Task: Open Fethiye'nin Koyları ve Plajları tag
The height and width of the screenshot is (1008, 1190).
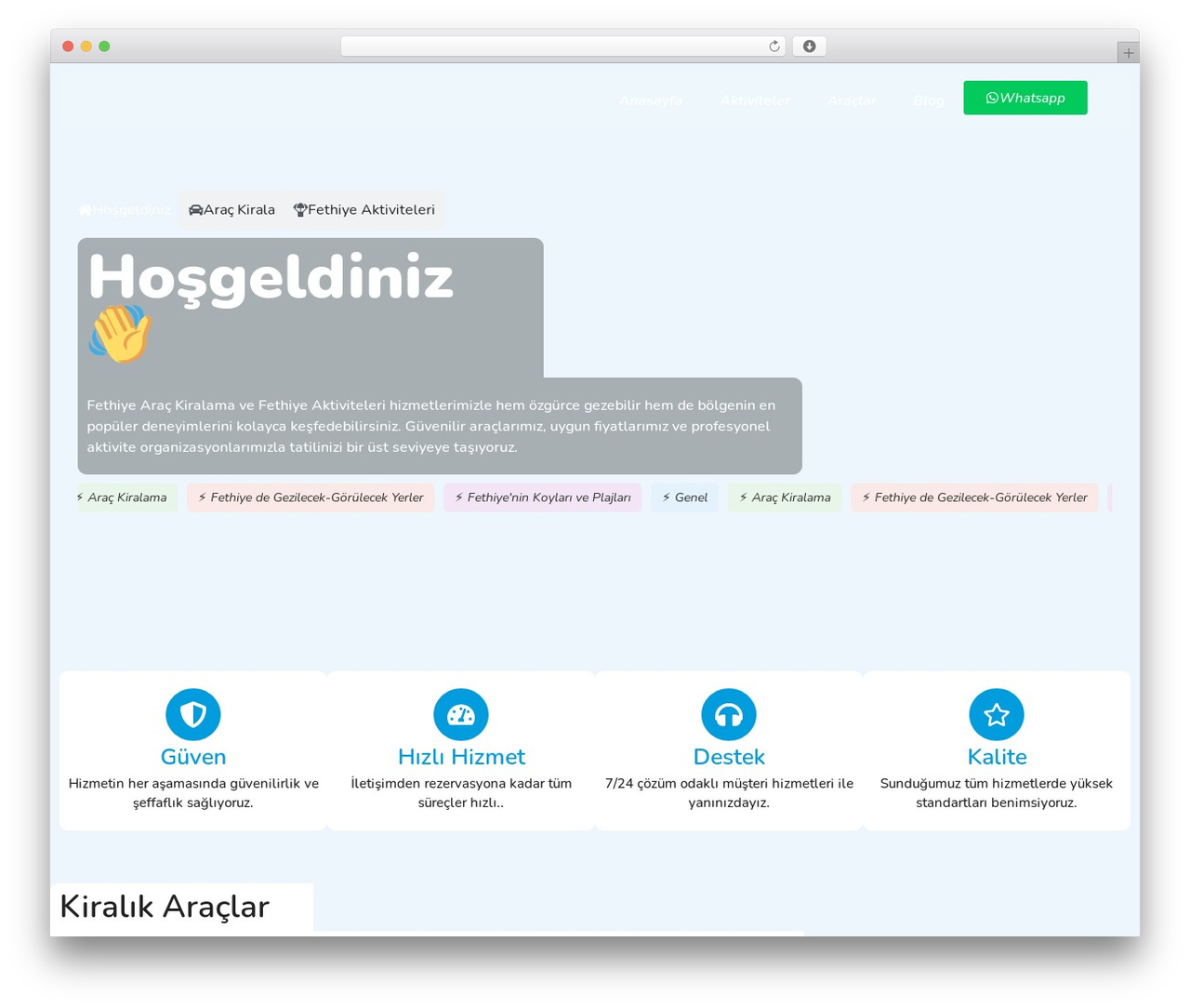Action: point(543,497)
